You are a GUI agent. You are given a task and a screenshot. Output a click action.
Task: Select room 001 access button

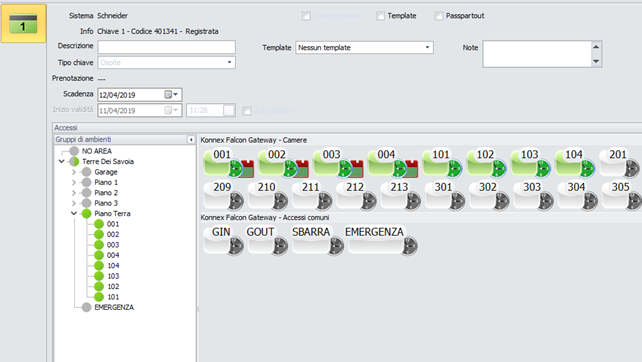click(x=228, y=163)
